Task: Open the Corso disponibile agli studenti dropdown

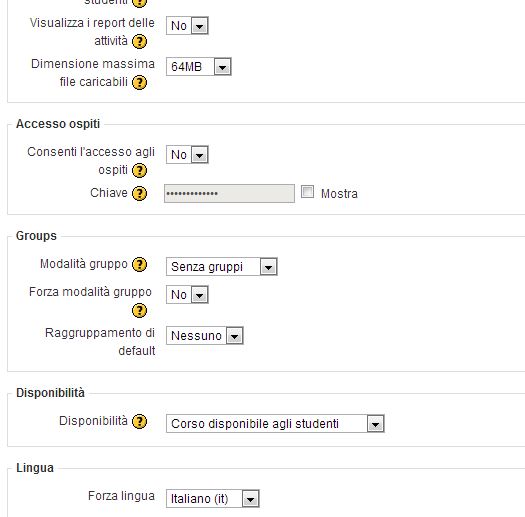Action: (x=275, y=424)
